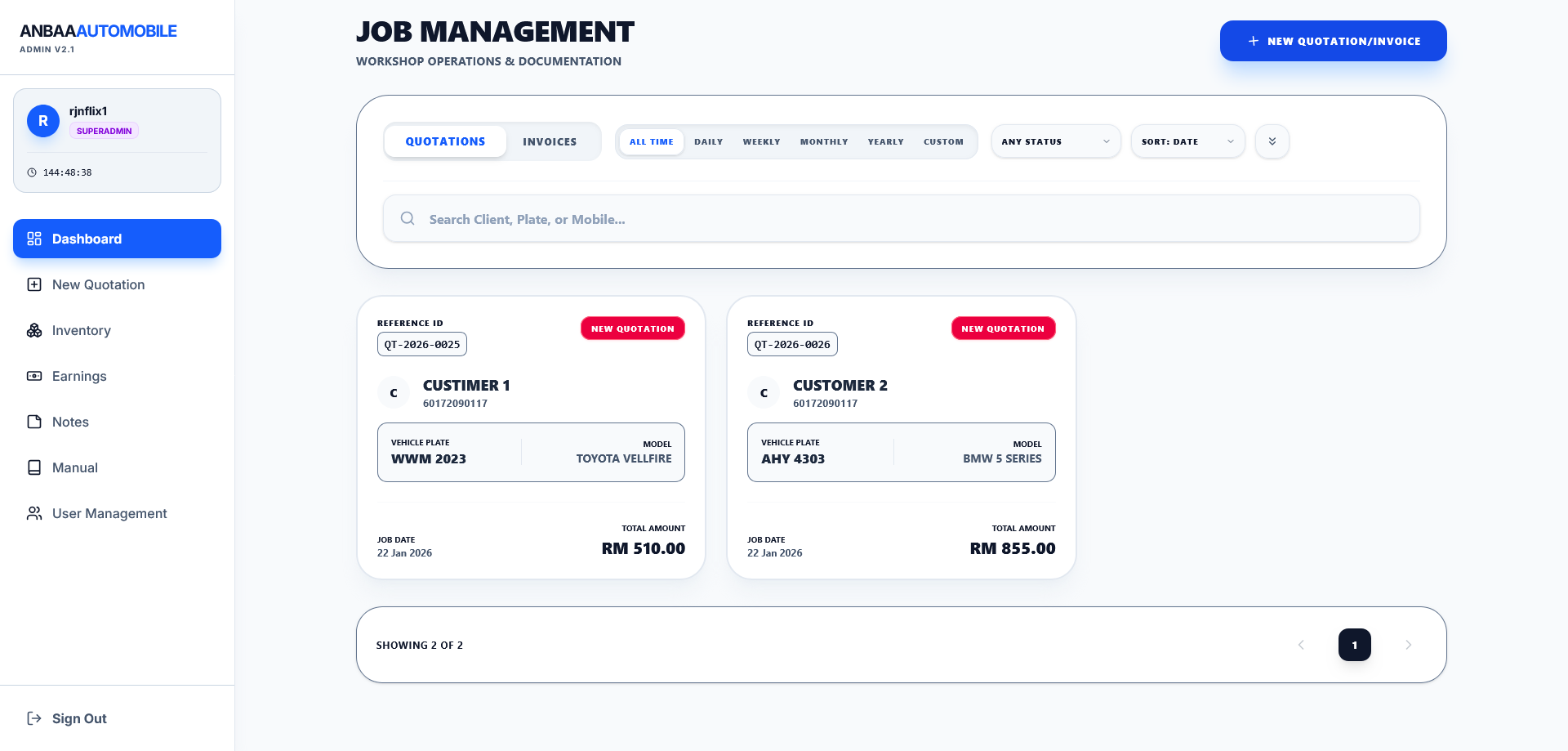Click the Notes document icon
This screenshot has height=751, width=1568.
pyautogui.click(x=34, y=422)
